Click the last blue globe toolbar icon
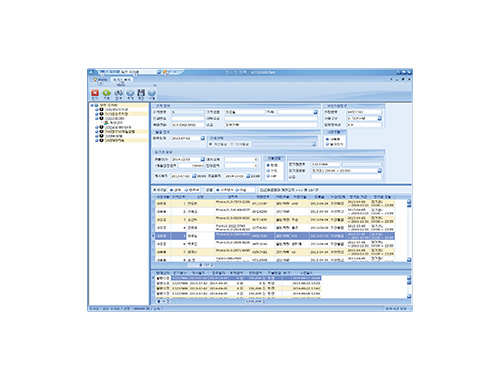The height and width of the screenshot is (380, 500). (x=152, y=93)
